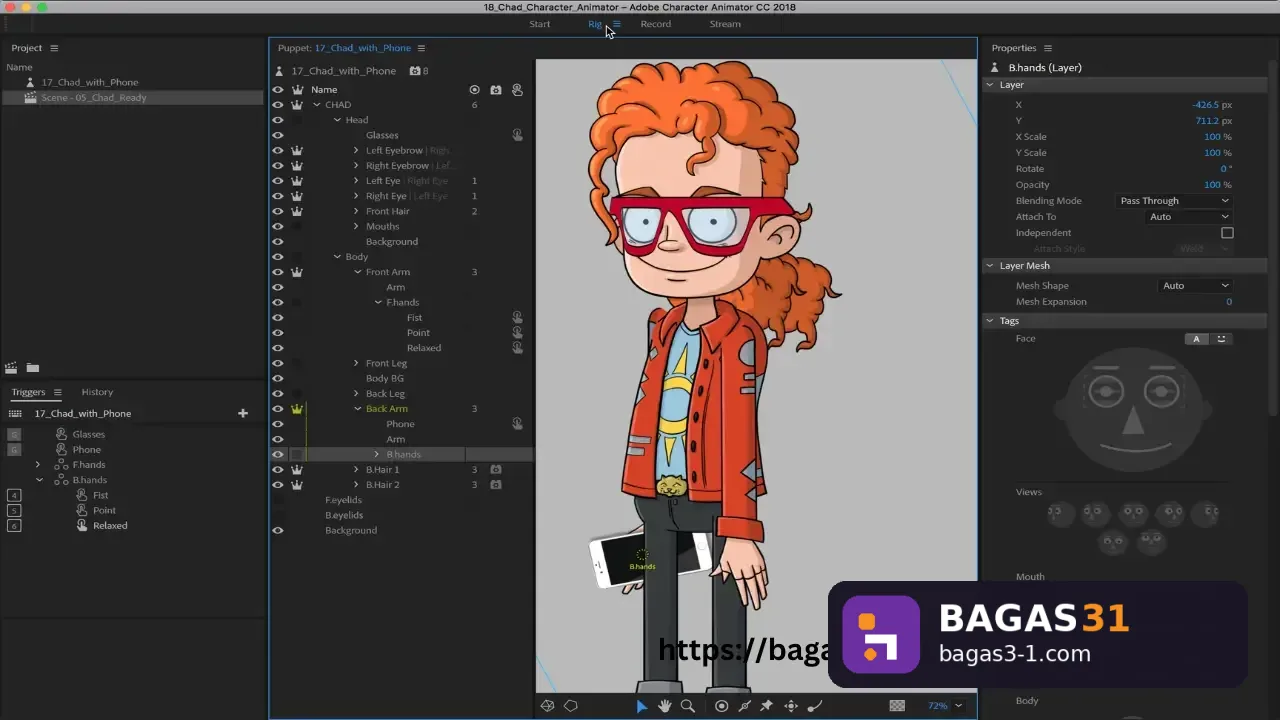The height and width of the screenshot is (720, 1280).
Task: Click the new scene clapperboard icon
Action: (11, 368)
